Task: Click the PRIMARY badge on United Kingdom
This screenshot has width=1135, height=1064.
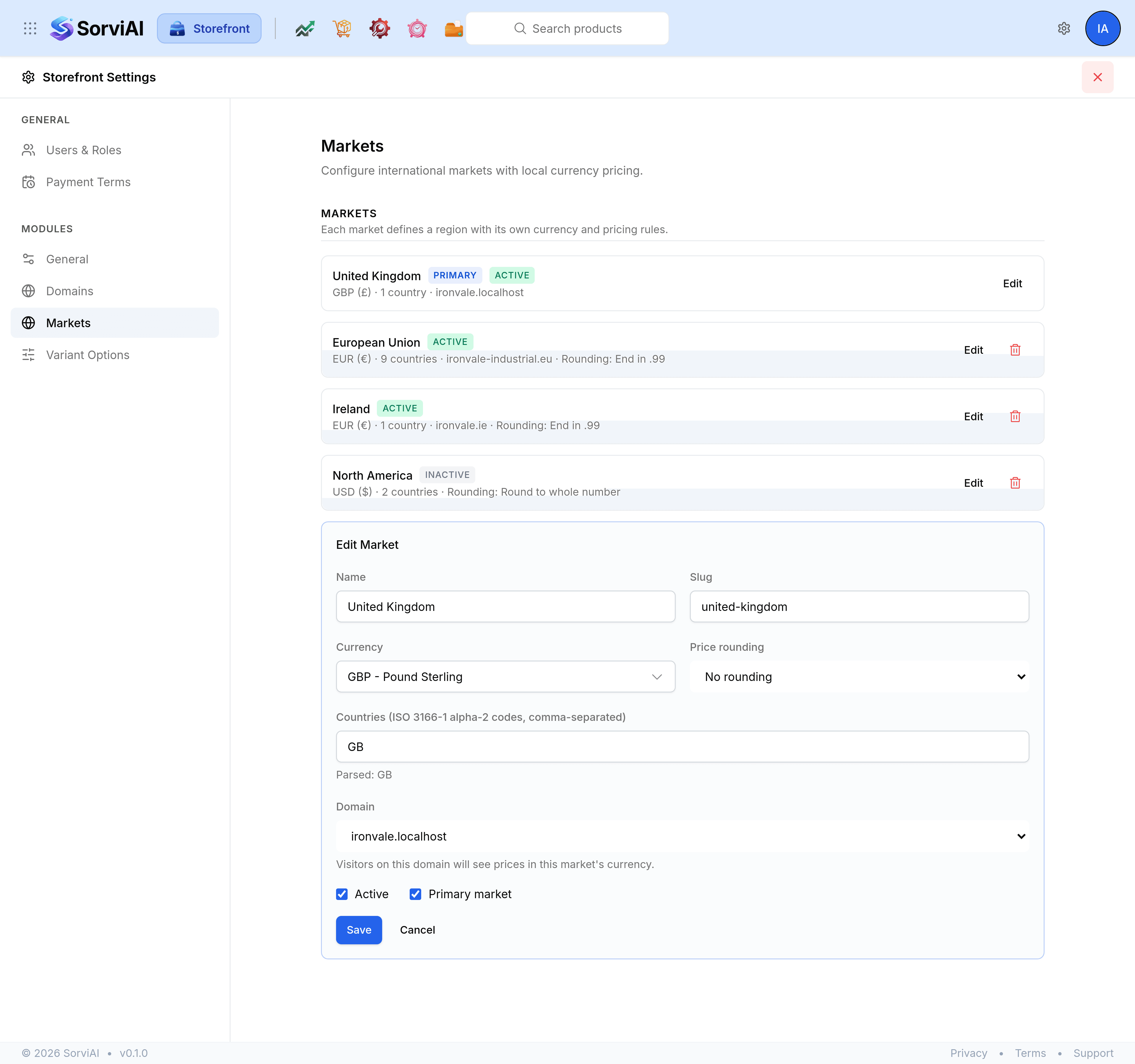Action: tap(455, 275)
